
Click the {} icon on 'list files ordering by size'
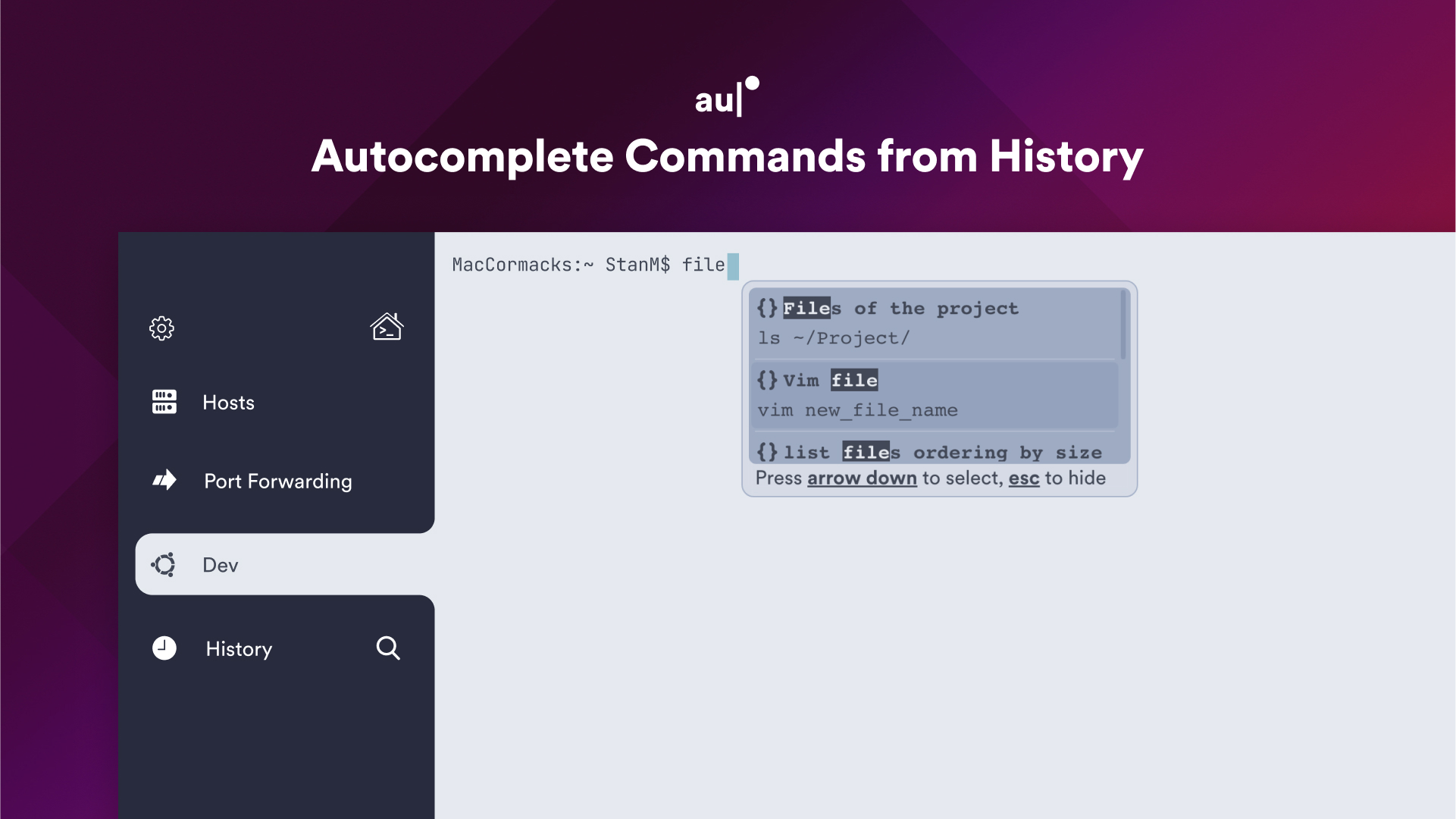pos(767,452)
